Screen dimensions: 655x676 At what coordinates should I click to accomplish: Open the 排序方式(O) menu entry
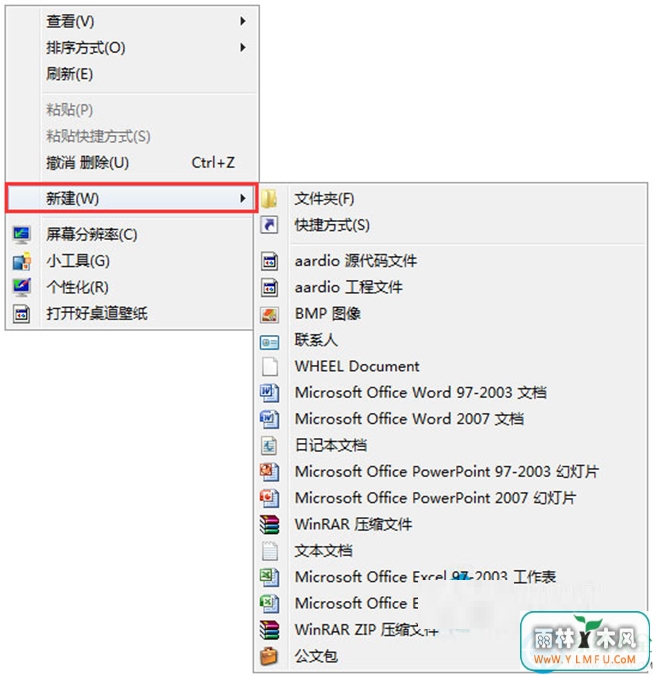pyautogui.click(x=132, y=47)
